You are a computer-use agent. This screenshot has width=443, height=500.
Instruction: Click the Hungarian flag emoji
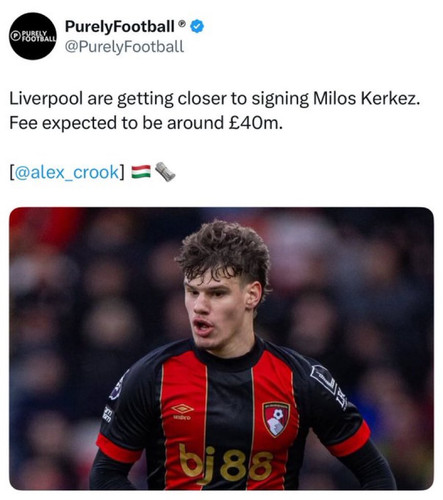point(141,172)
